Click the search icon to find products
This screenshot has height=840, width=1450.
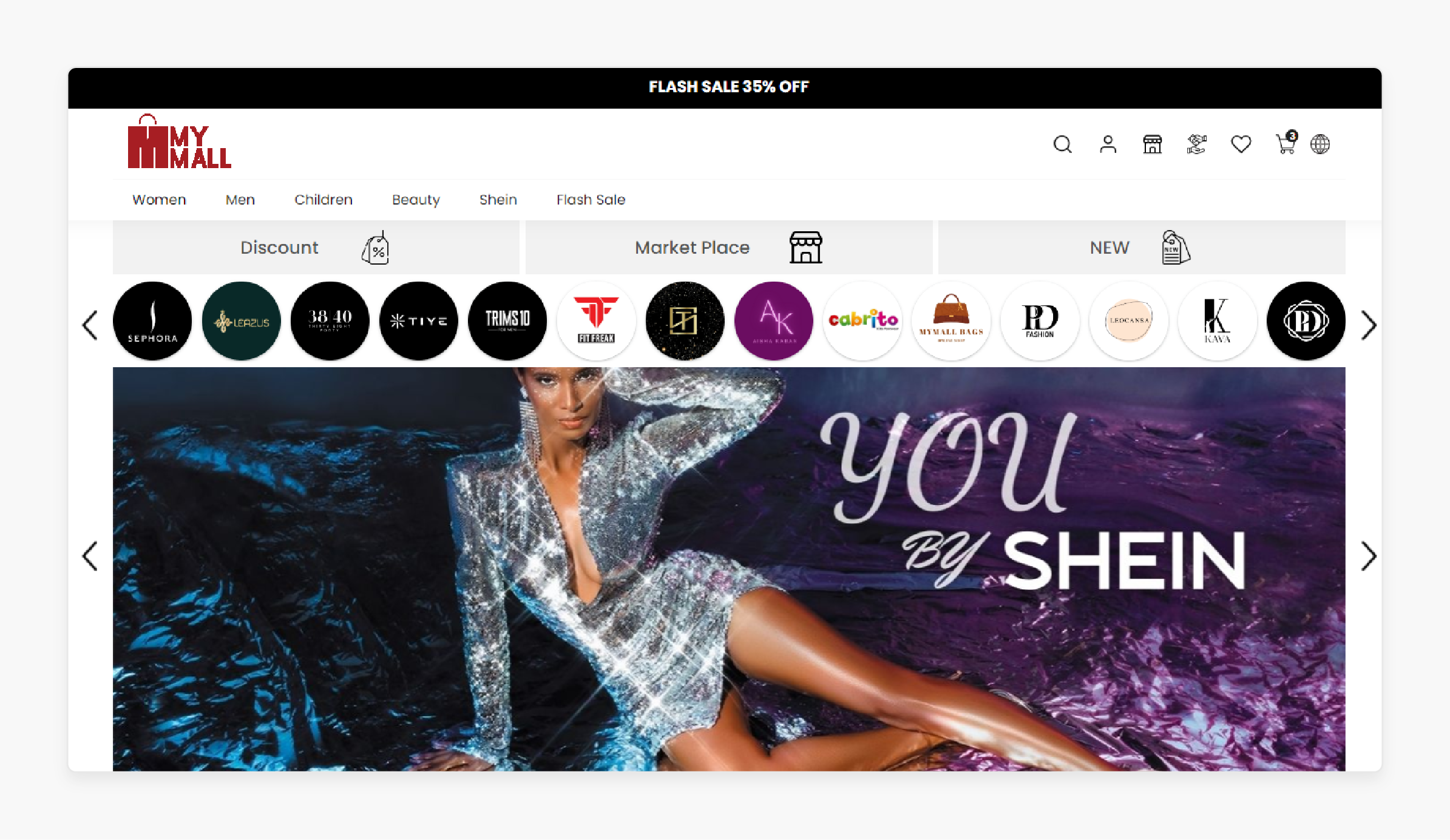tap(1062, 144)
